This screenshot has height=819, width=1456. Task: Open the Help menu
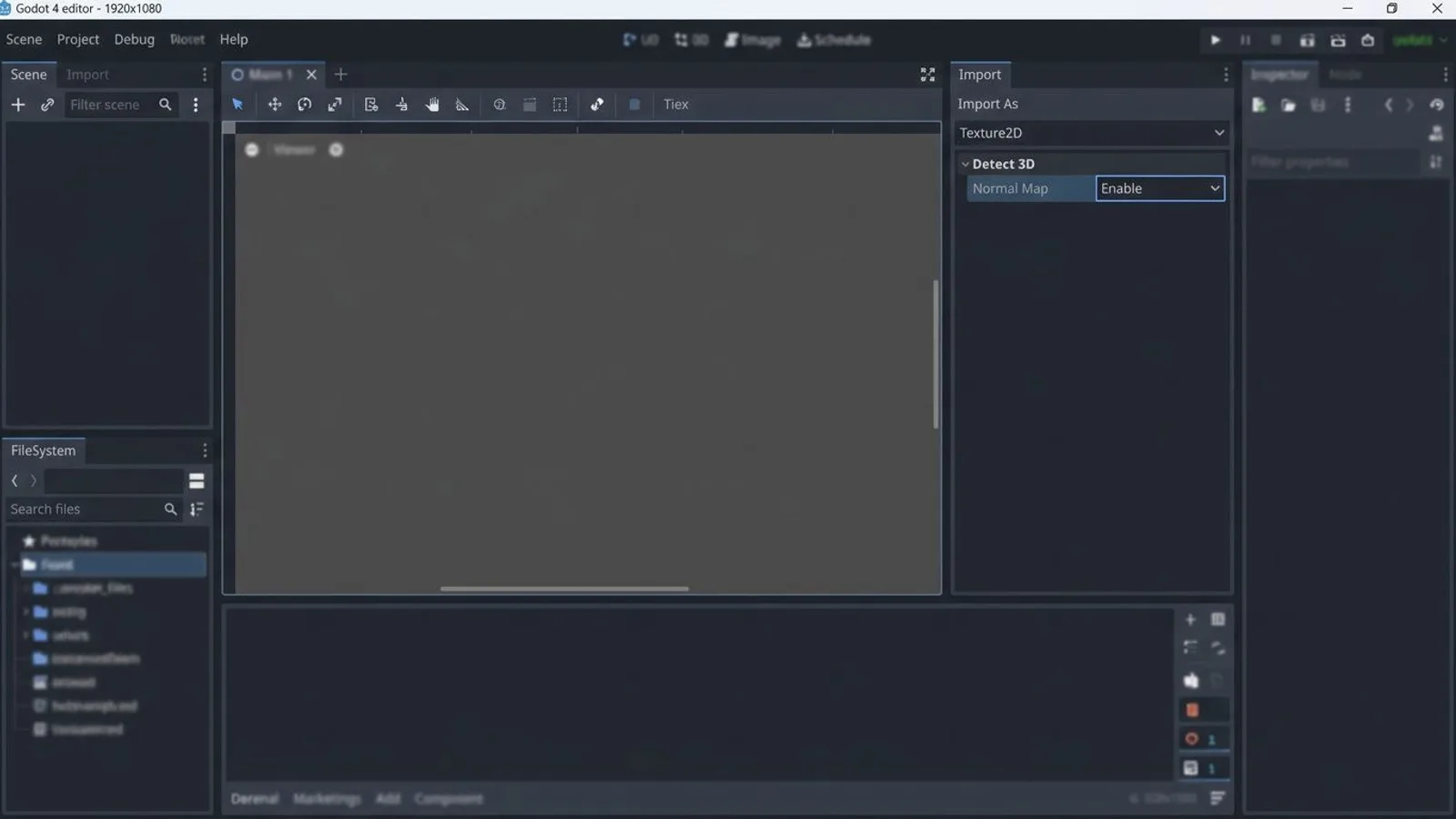(234, 39)
